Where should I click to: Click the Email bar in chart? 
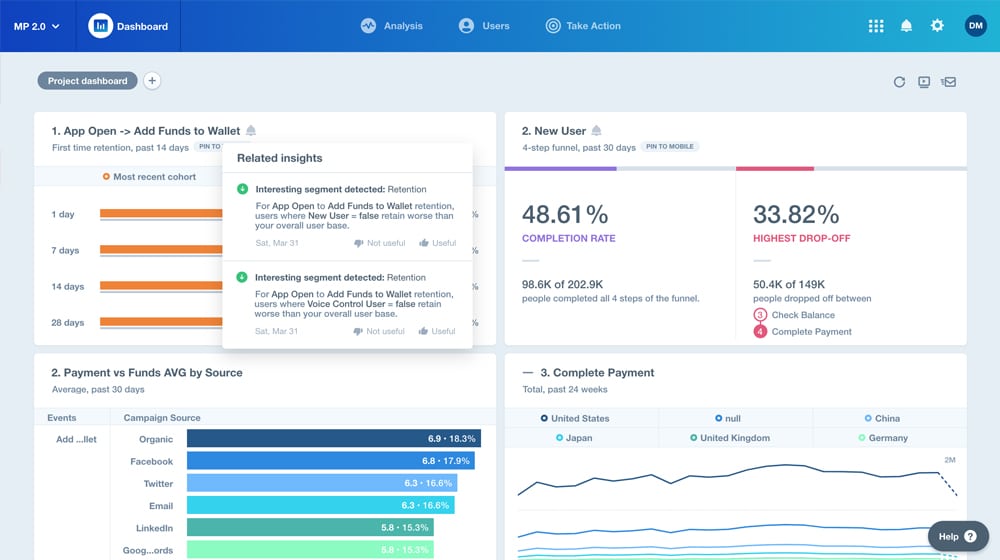pos(321,505)
